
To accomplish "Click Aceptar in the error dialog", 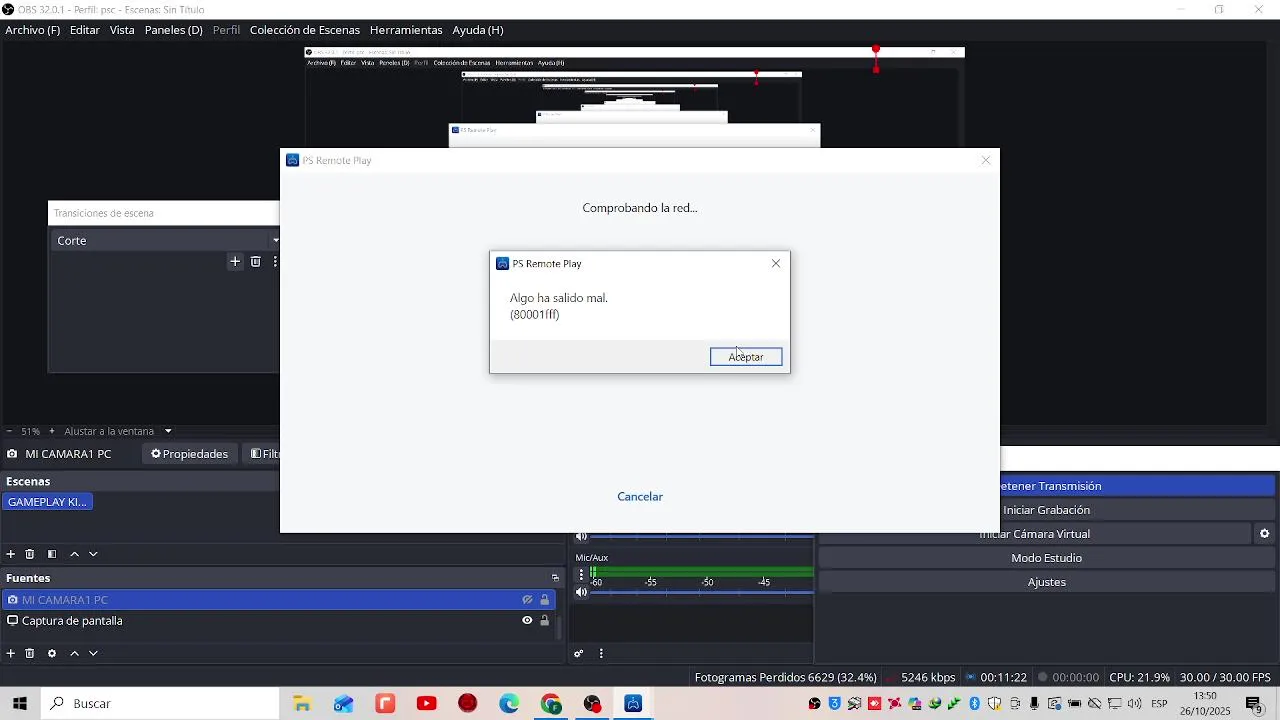I will 746,357.
